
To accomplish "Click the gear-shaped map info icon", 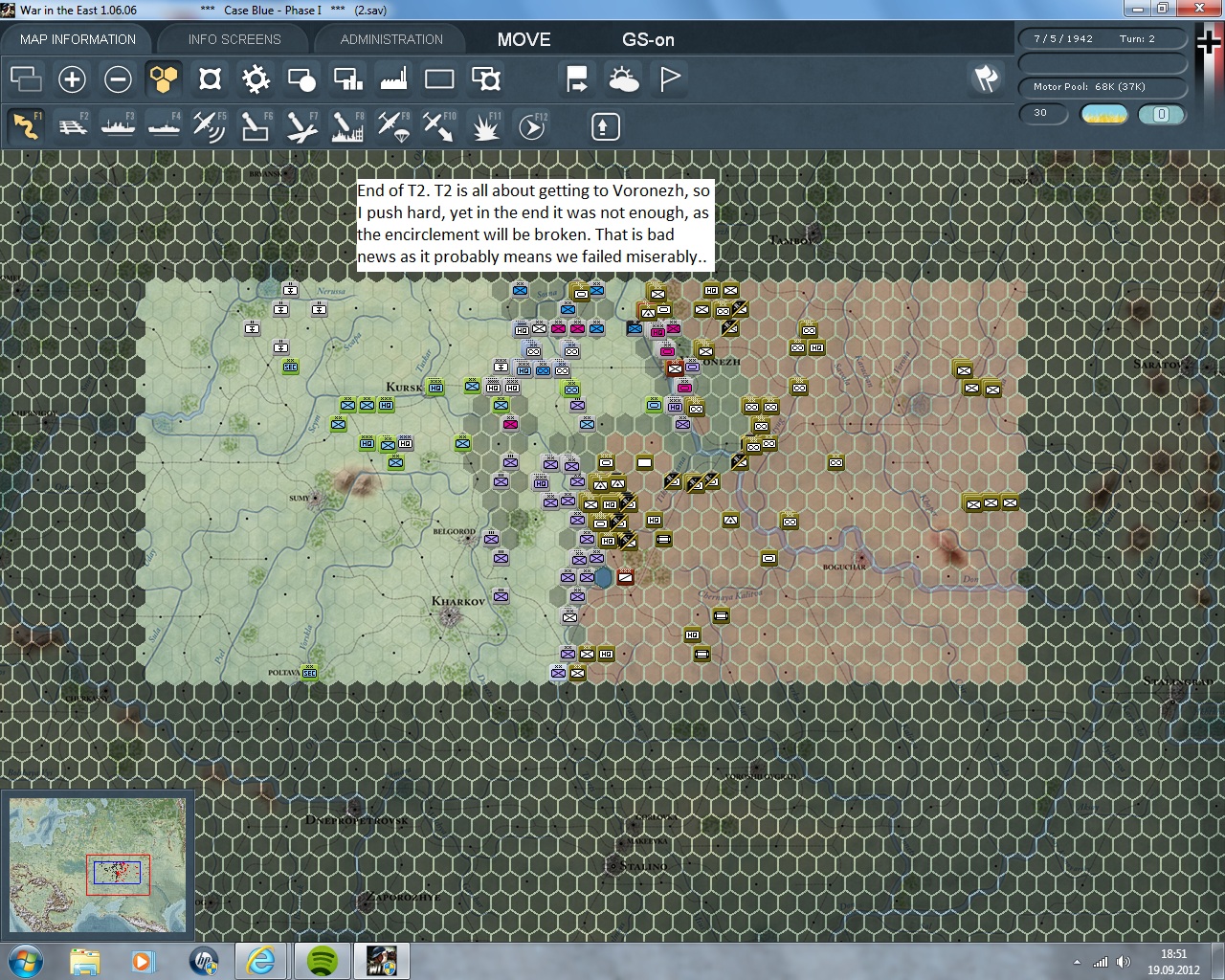I will [256, 79].
